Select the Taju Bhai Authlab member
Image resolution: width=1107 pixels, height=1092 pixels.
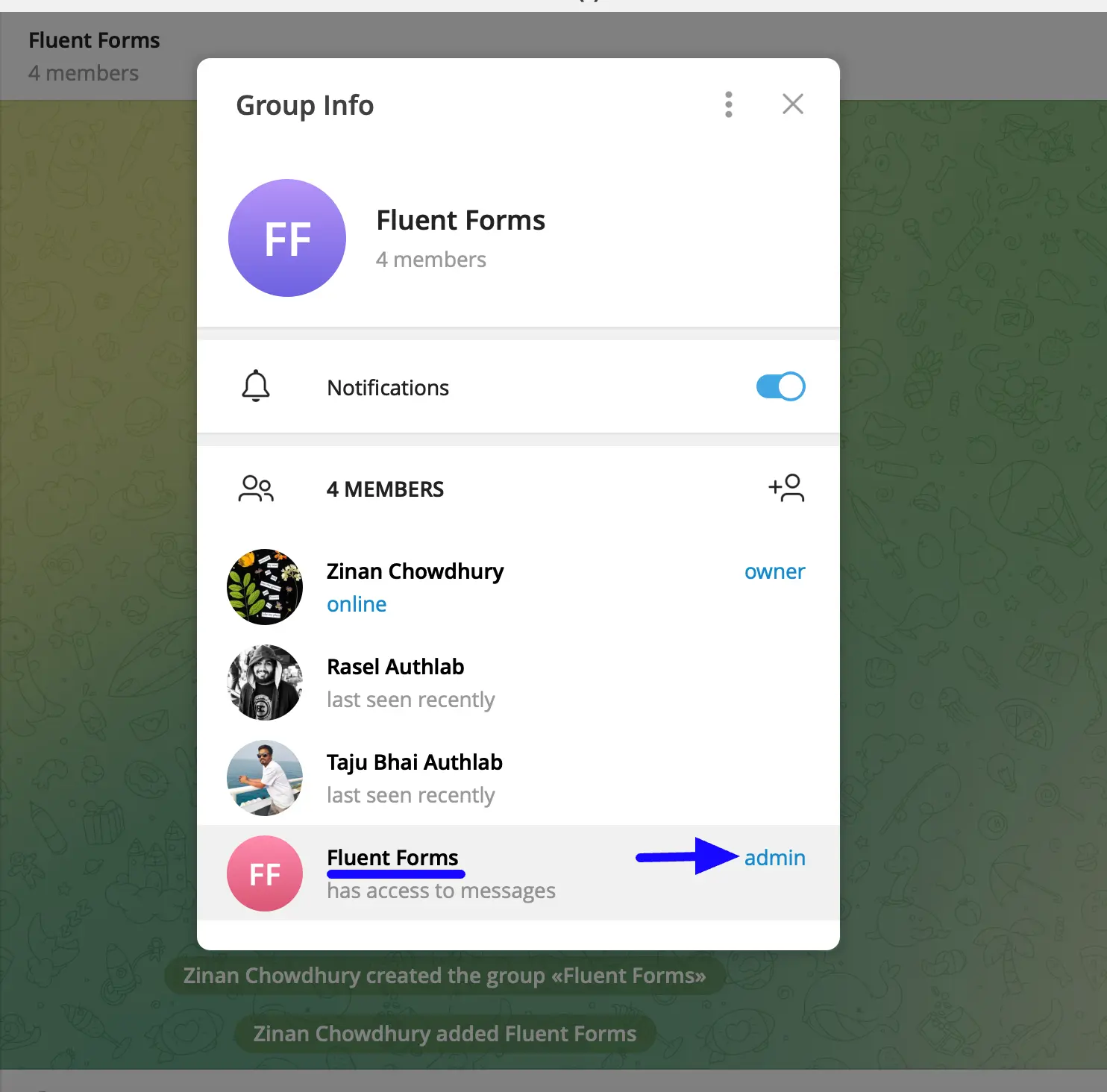tap(518, 778)
